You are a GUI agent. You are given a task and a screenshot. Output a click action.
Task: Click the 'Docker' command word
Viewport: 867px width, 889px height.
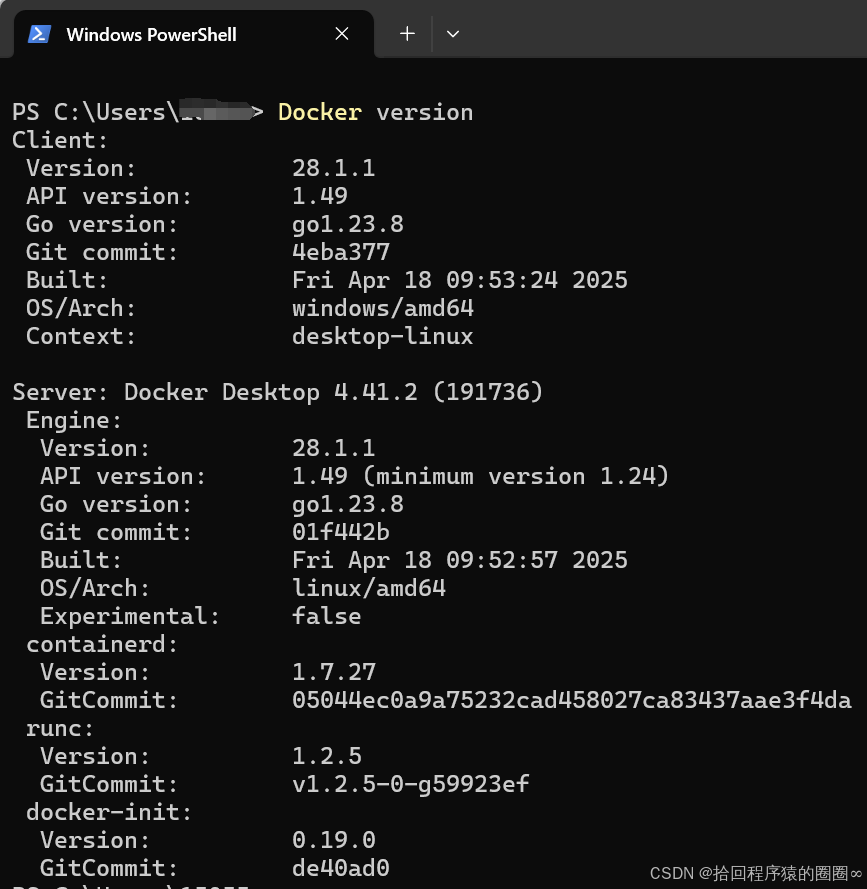320,112
